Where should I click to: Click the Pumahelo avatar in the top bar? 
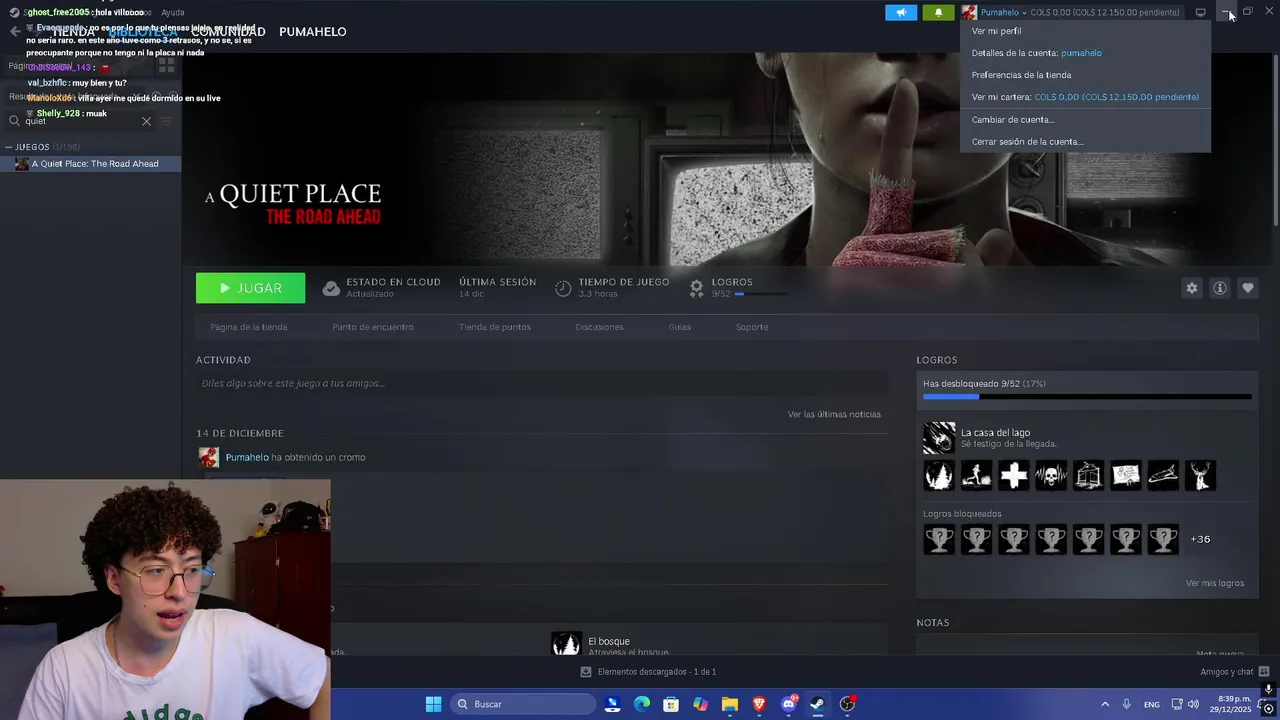click(969, 12)
